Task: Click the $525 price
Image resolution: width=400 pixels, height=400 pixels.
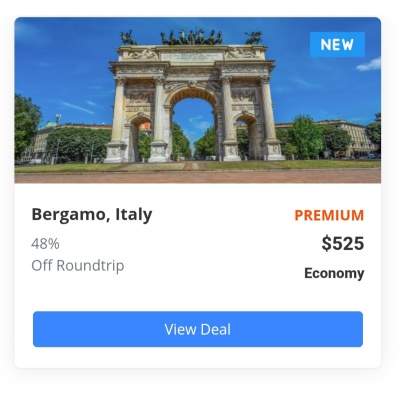Action: [x=343, y=243]
